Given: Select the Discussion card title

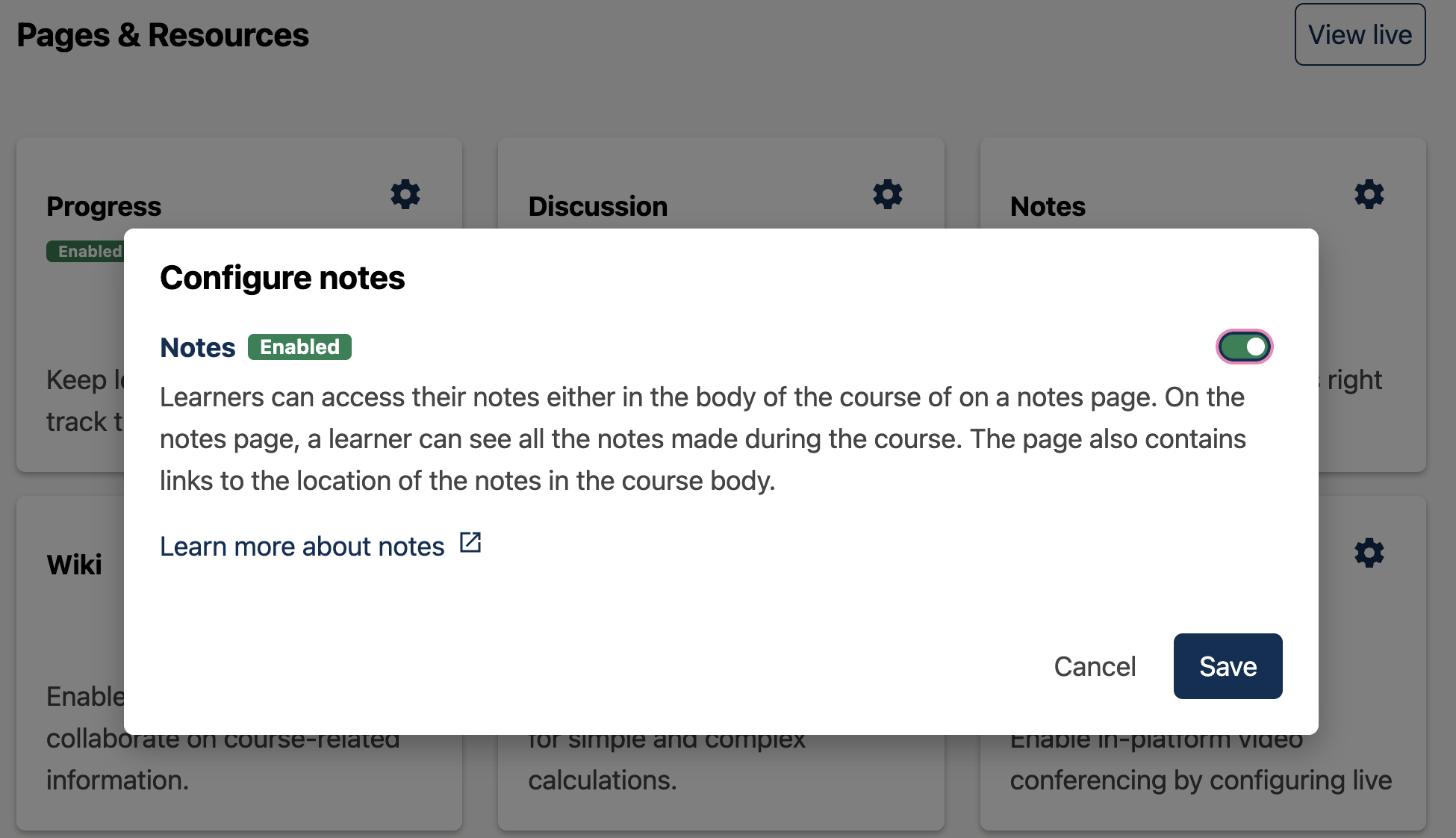Looking at the screenshot, I should 598,206.
